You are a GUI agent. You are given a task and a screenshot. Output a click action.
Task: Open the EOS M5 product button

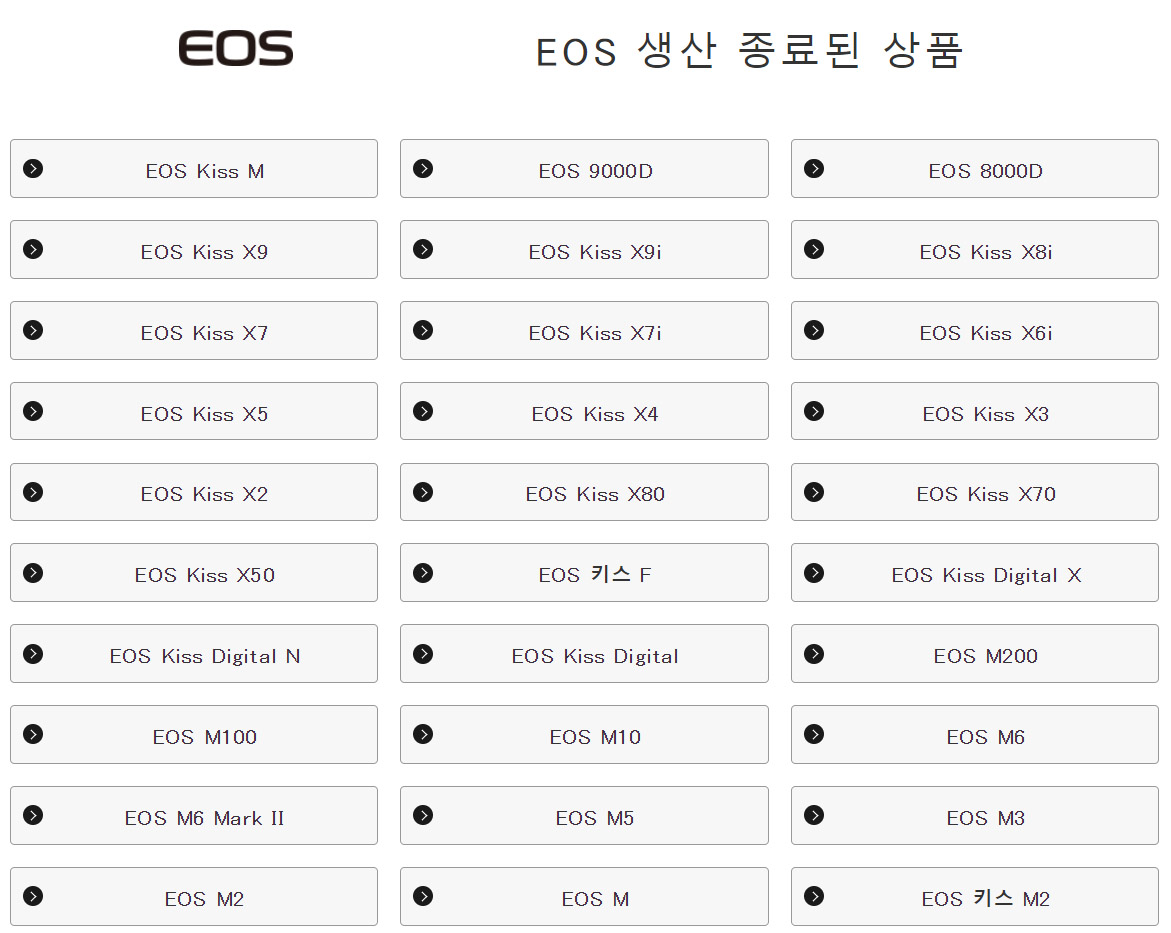coord(584,815)
